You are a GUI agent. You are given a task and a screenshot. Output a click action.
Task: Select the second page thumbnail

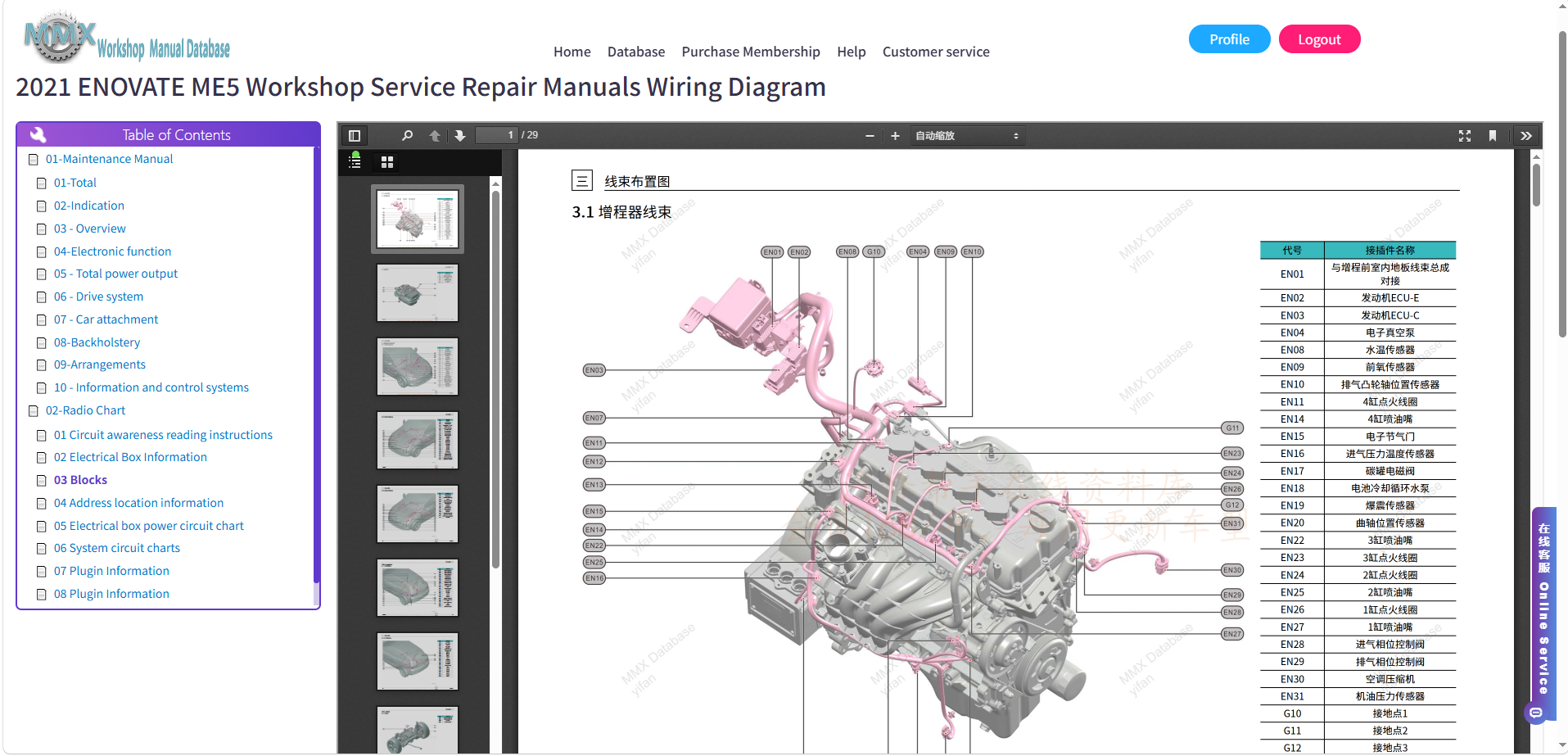click(418, 292)
